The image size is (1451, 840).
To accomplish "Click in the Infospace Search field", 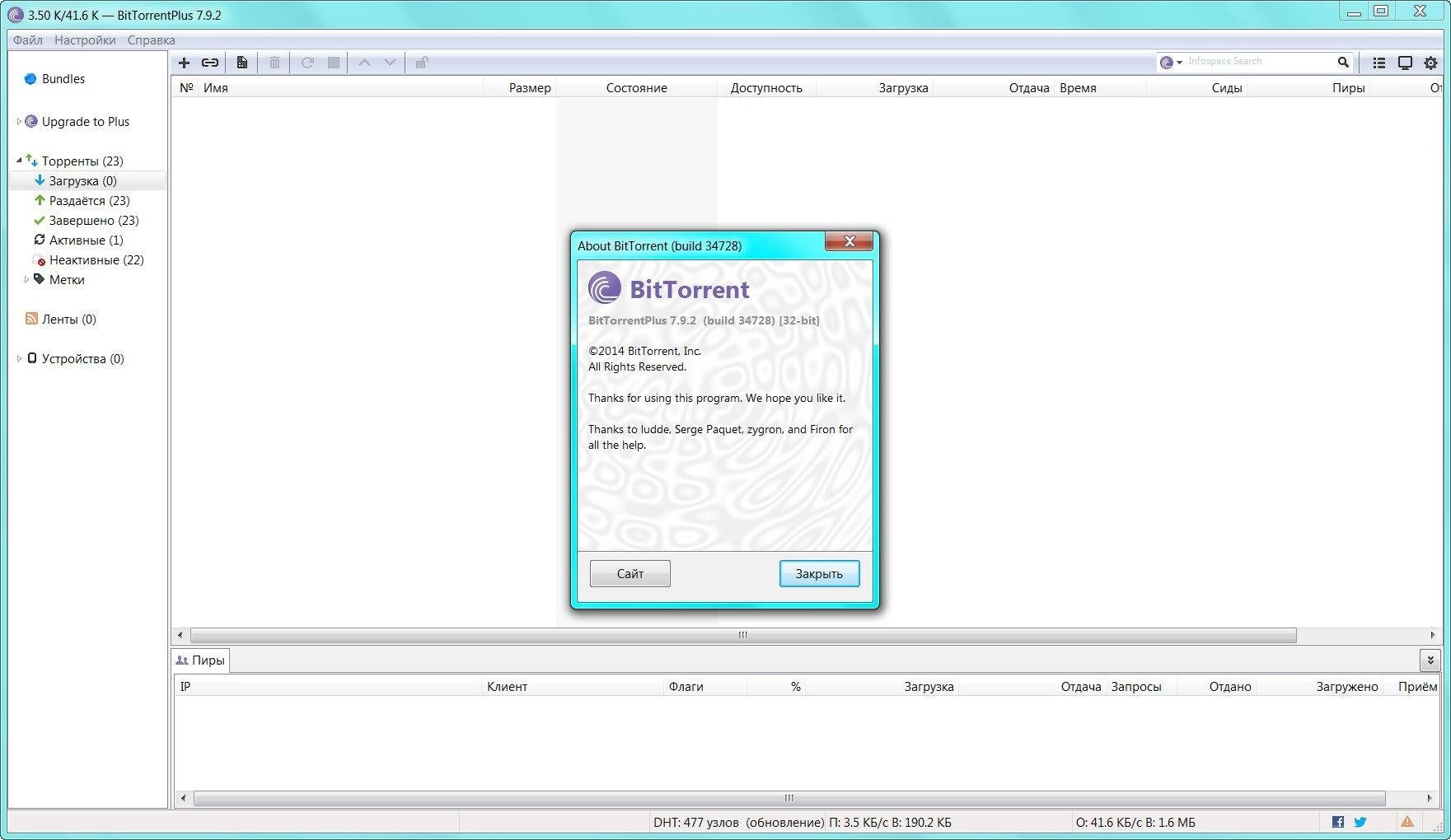I will tap(1258, 62).
